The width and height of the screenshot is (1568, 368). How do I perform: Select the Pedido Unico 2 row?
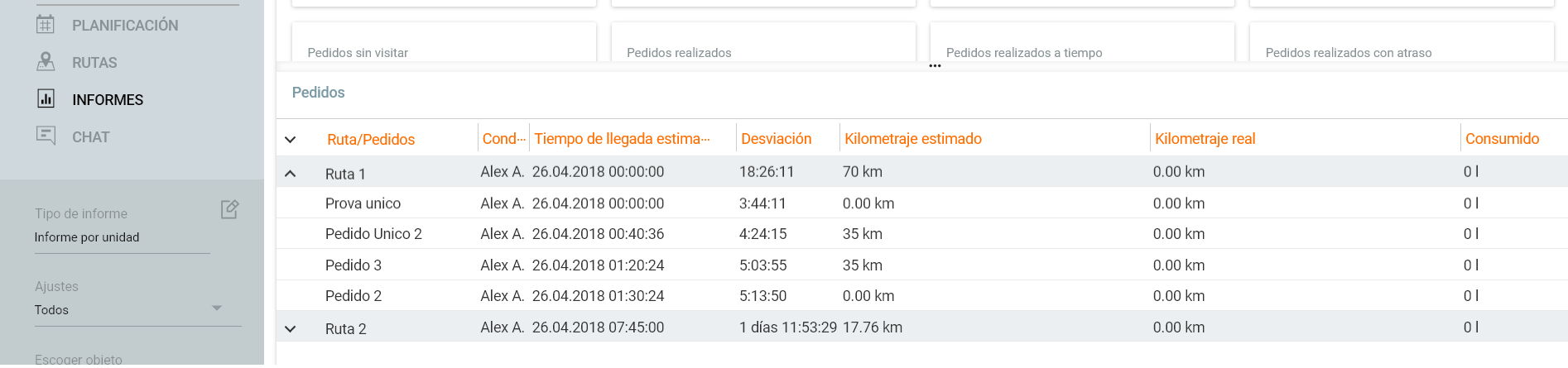373,234
